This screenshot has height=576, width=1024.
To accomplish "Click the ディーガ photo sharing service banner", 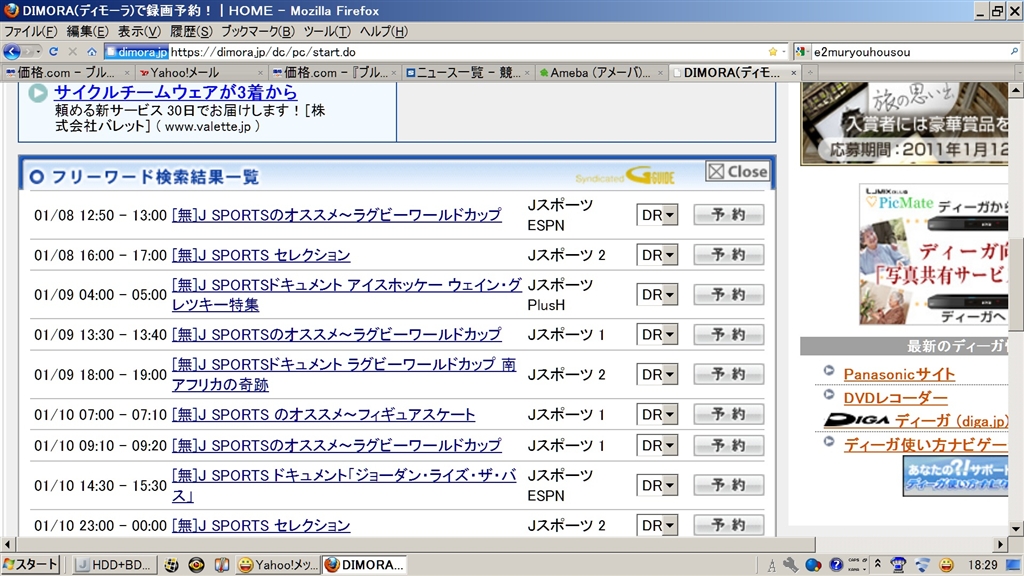I will 934,254.
